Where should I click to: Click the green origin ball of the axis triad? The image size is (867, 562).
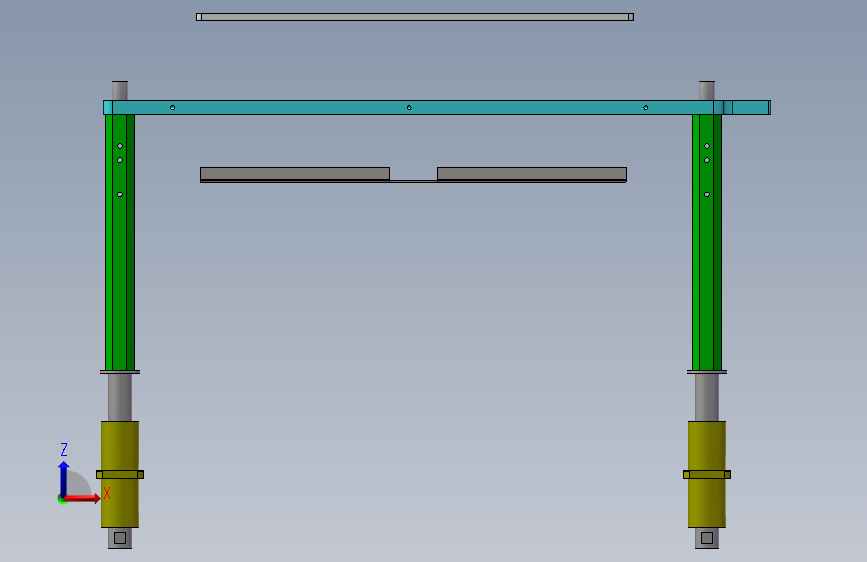(x=62, y=499)
